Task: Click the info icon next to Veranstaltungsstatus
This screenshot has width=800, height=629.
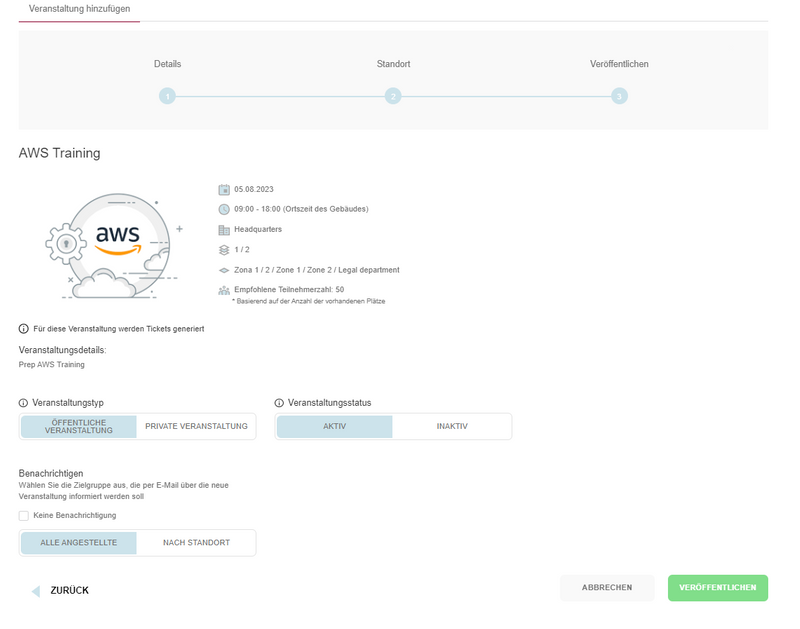Action: click(279, 403)
